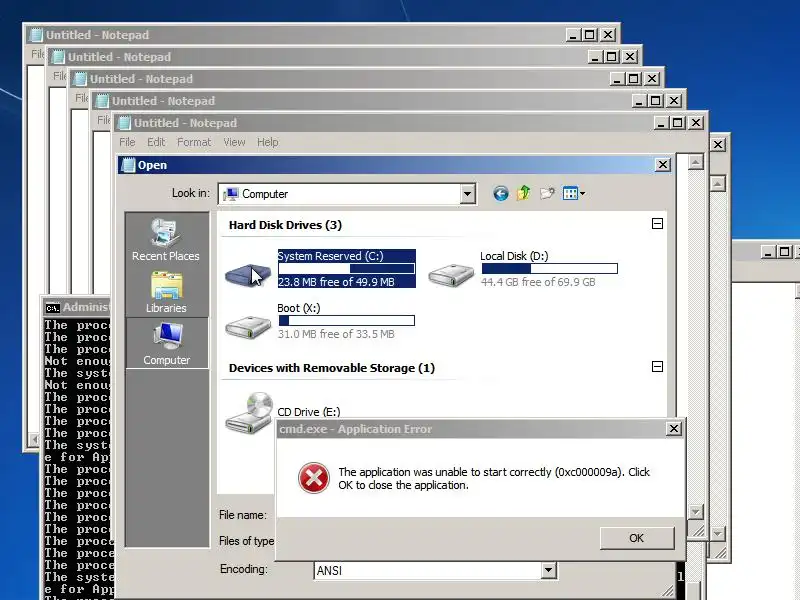Select Recent Places in the sidebar
800x600 pixels.
click(x=166, y=240)
